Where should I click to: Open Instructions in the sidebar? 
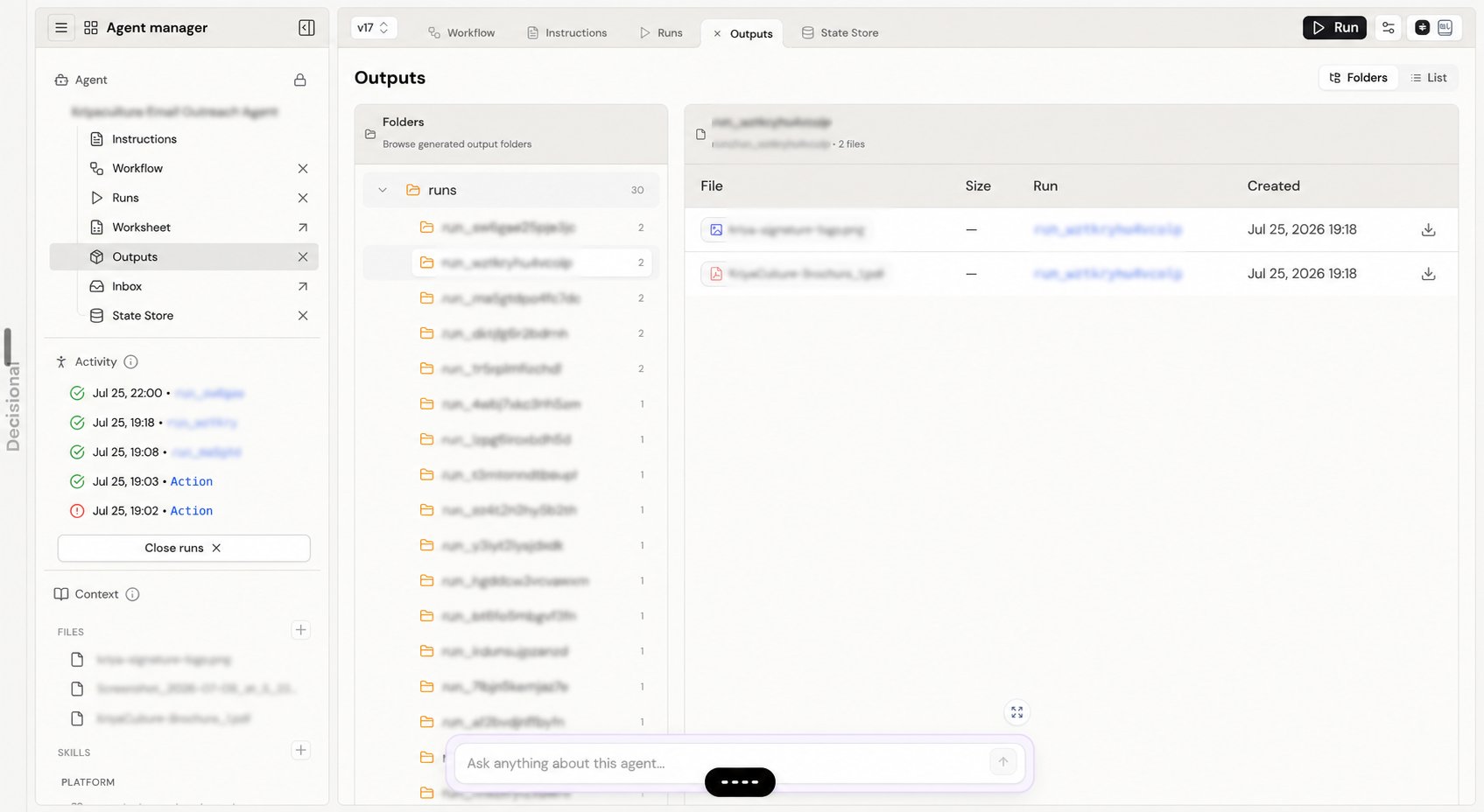click(x=144, y=139)
